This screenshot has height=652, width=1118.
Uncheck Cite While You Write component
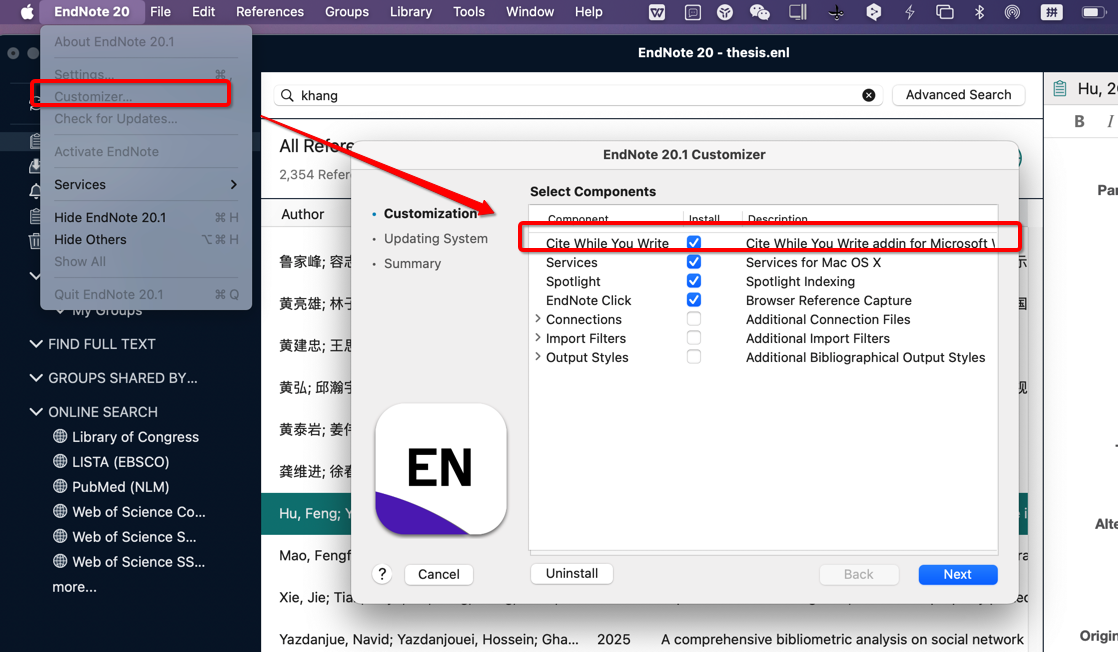click(x=694, y=243)
